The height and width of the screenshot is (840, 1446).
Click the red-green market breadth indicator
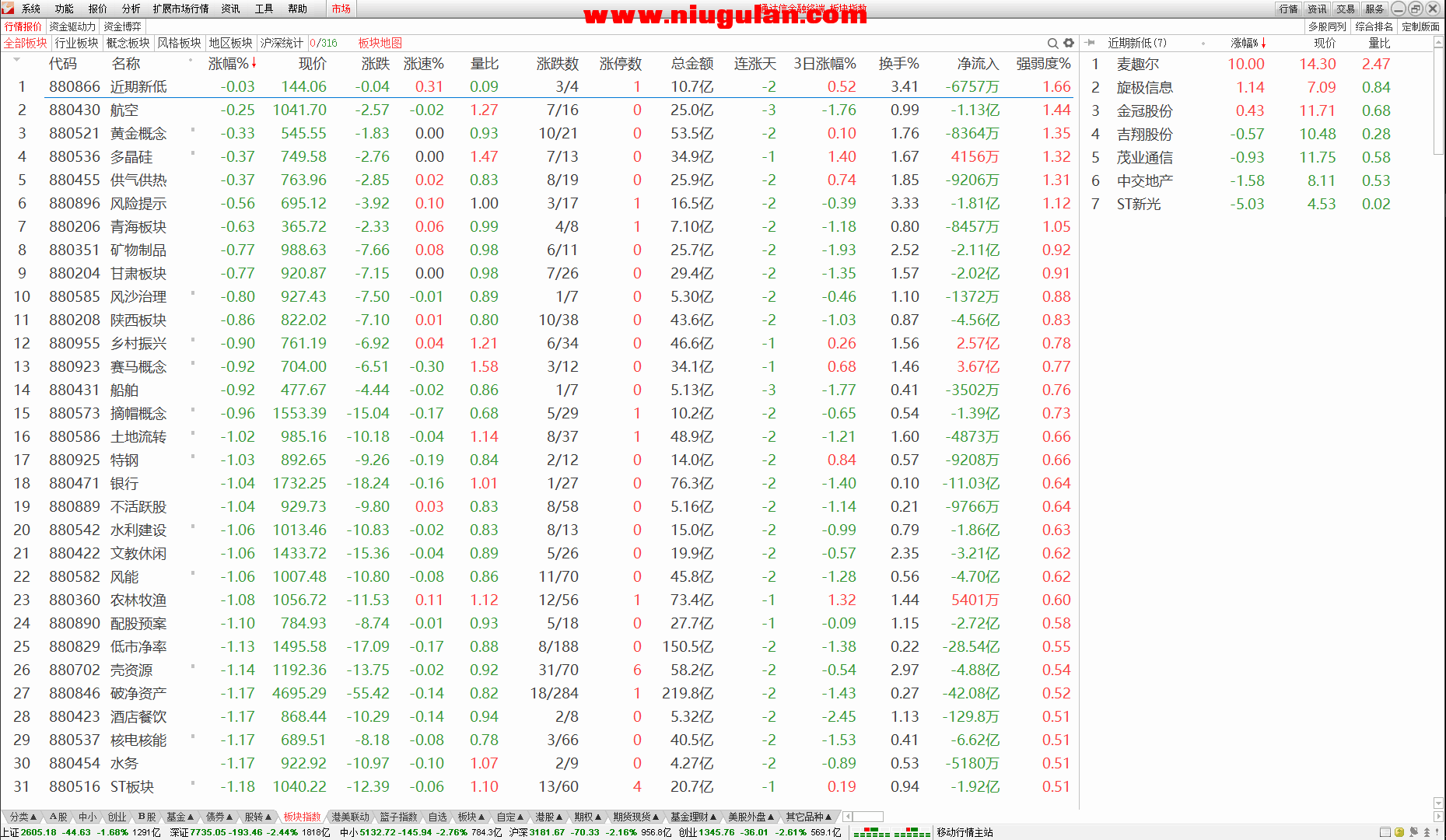[x=891, y=832]
